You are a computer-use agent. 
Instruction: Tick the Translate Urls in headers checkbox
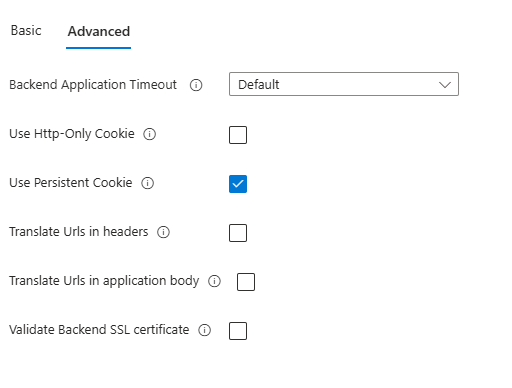[x=238, y=233]
